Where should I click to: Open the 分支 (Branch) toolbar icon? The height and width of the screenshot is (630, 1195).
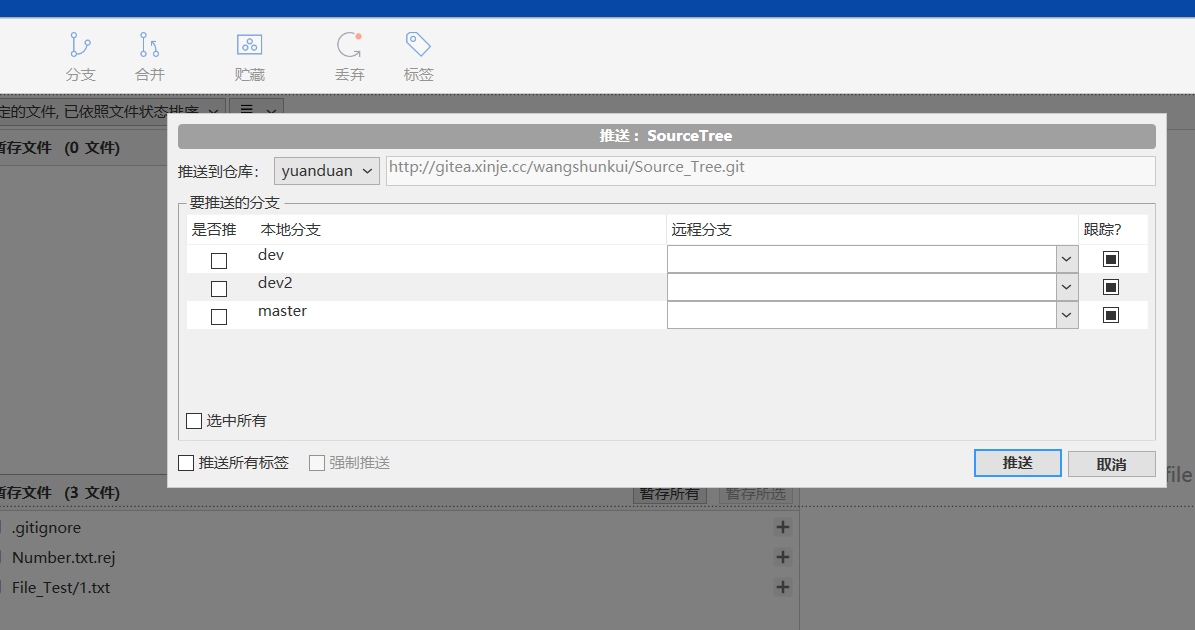(80, 56)
